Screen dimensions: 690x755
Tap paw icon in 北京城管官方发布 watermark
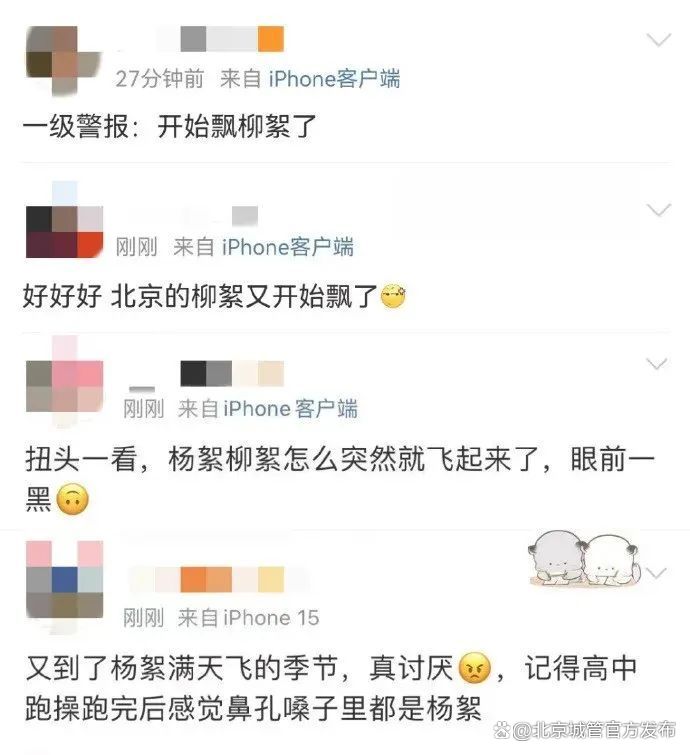[502, 730]
